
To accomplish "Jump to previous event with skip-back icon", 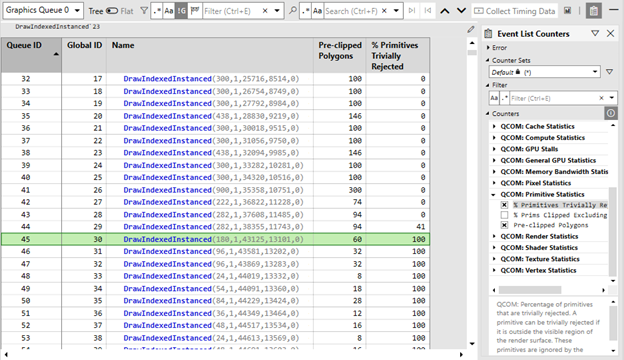I will [x=427, y=11].
